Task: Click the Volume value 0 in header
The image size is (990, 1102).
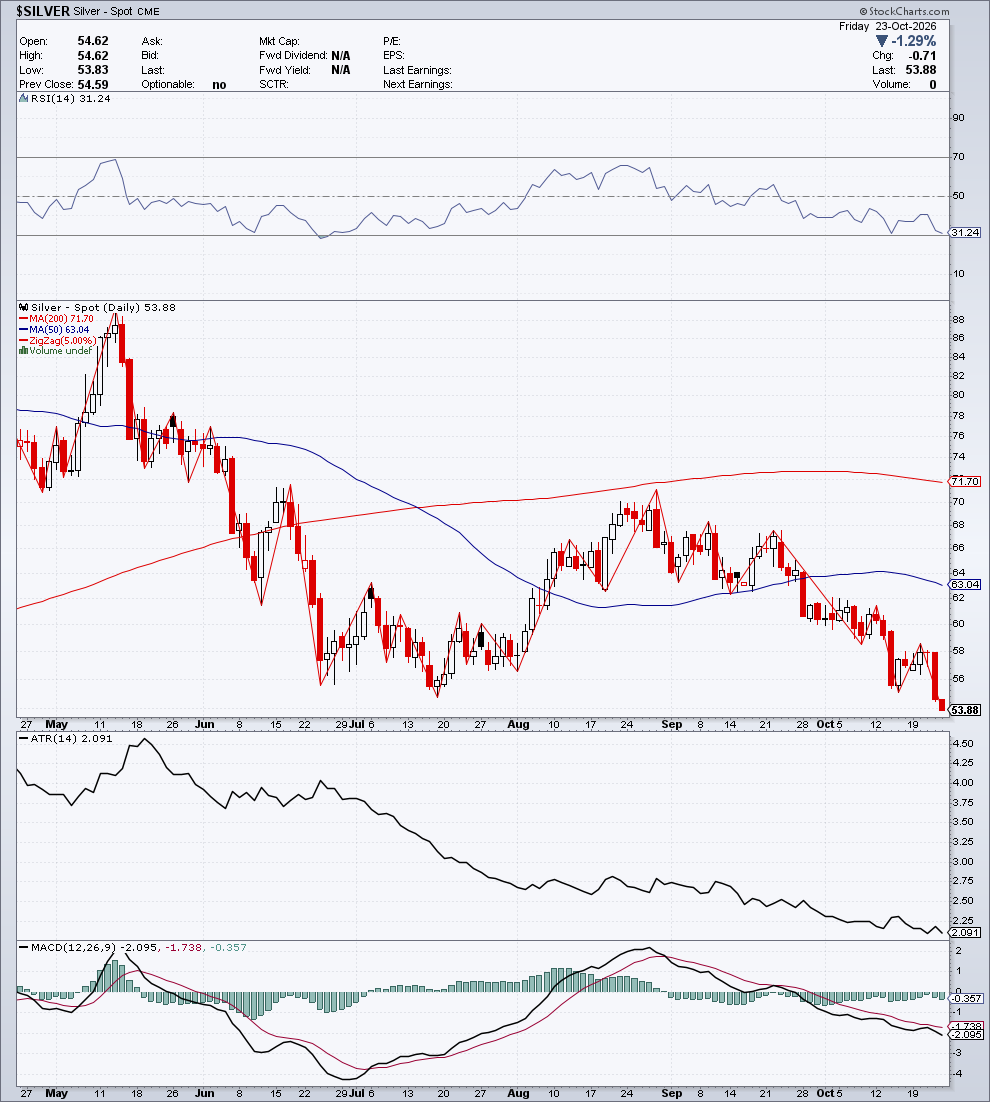Action: pyautogui.click(x=933, y=84)
